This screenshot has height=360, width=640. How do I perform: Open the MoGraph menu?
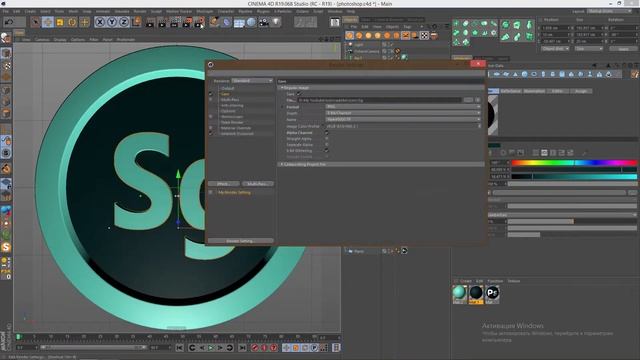205,11
